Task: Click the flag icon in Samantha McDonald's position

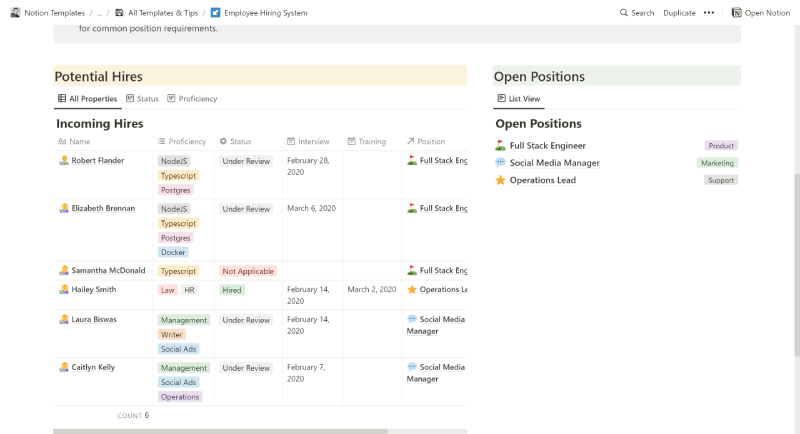Action: (412, 270)
